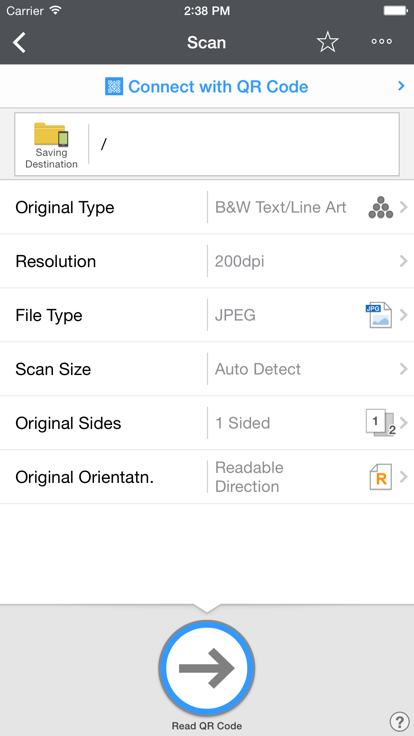Screen dimensions: 414x736
Task: Expand the Resolution 200dpi options
Action: click(x=207, y=261)
